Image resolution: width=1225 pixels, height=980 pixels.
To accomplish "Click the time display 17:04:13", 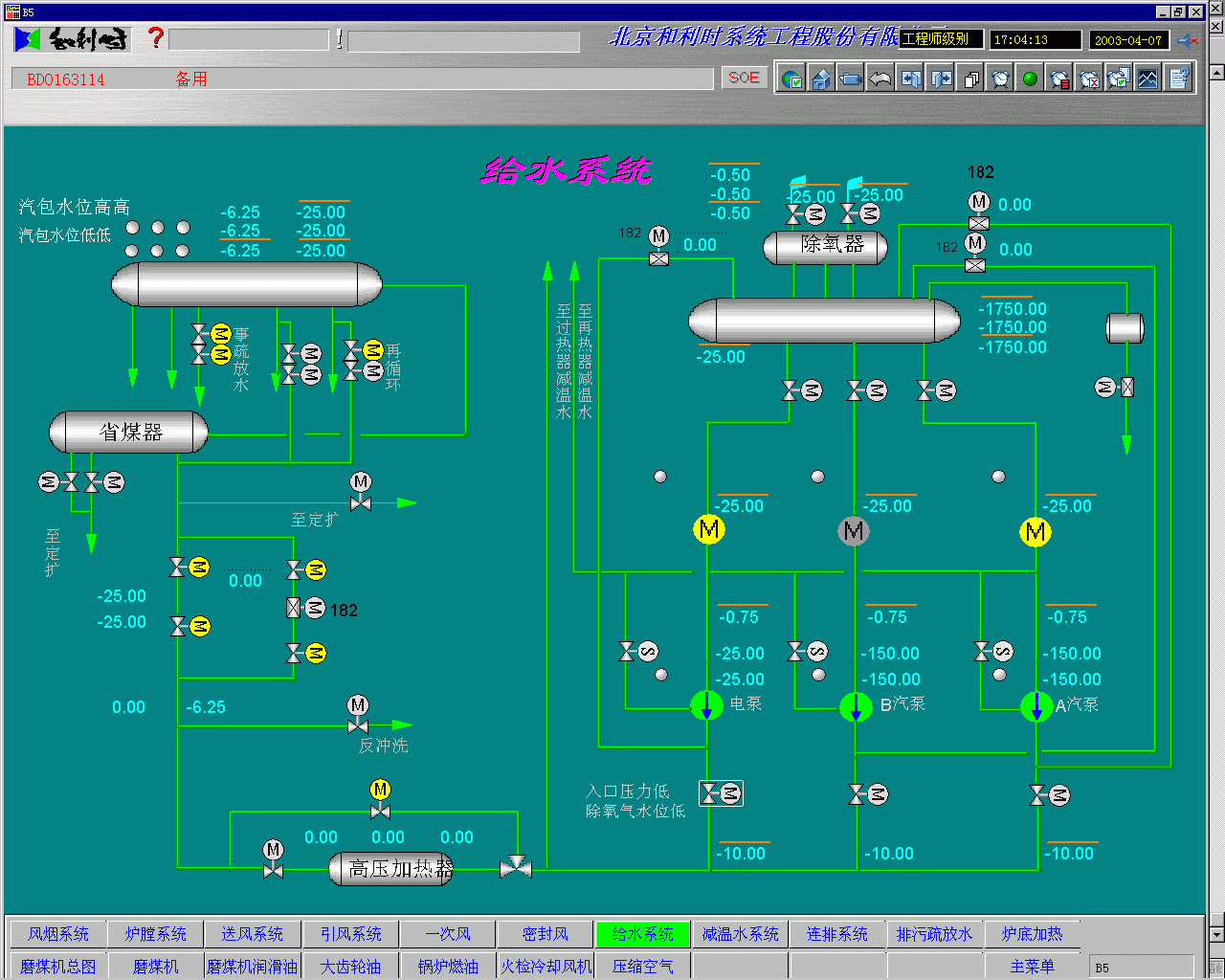I will tap(1035, 40).
